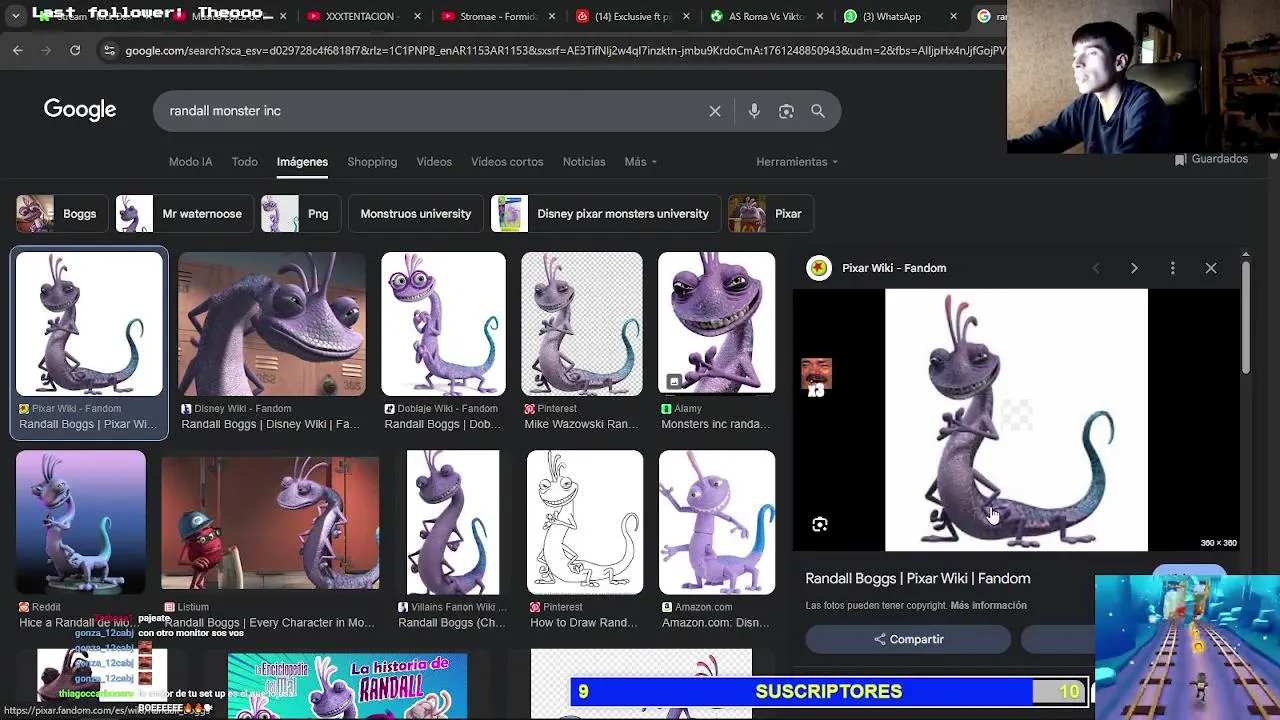The width and height of the screenshot is (1280, 720).
Task: Click the large Randall preview image
Action: pyautogui.click(x=1016, y=420)
